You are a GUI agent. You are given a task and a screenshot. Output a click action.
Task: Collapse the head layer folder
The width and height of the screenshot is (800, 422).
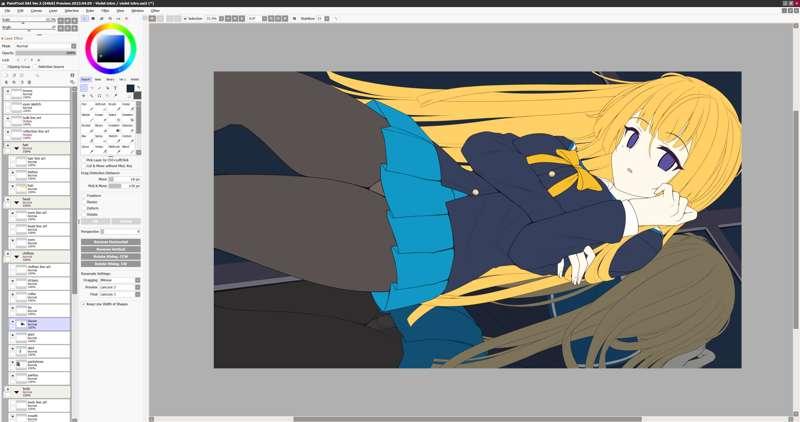[16, 203]
